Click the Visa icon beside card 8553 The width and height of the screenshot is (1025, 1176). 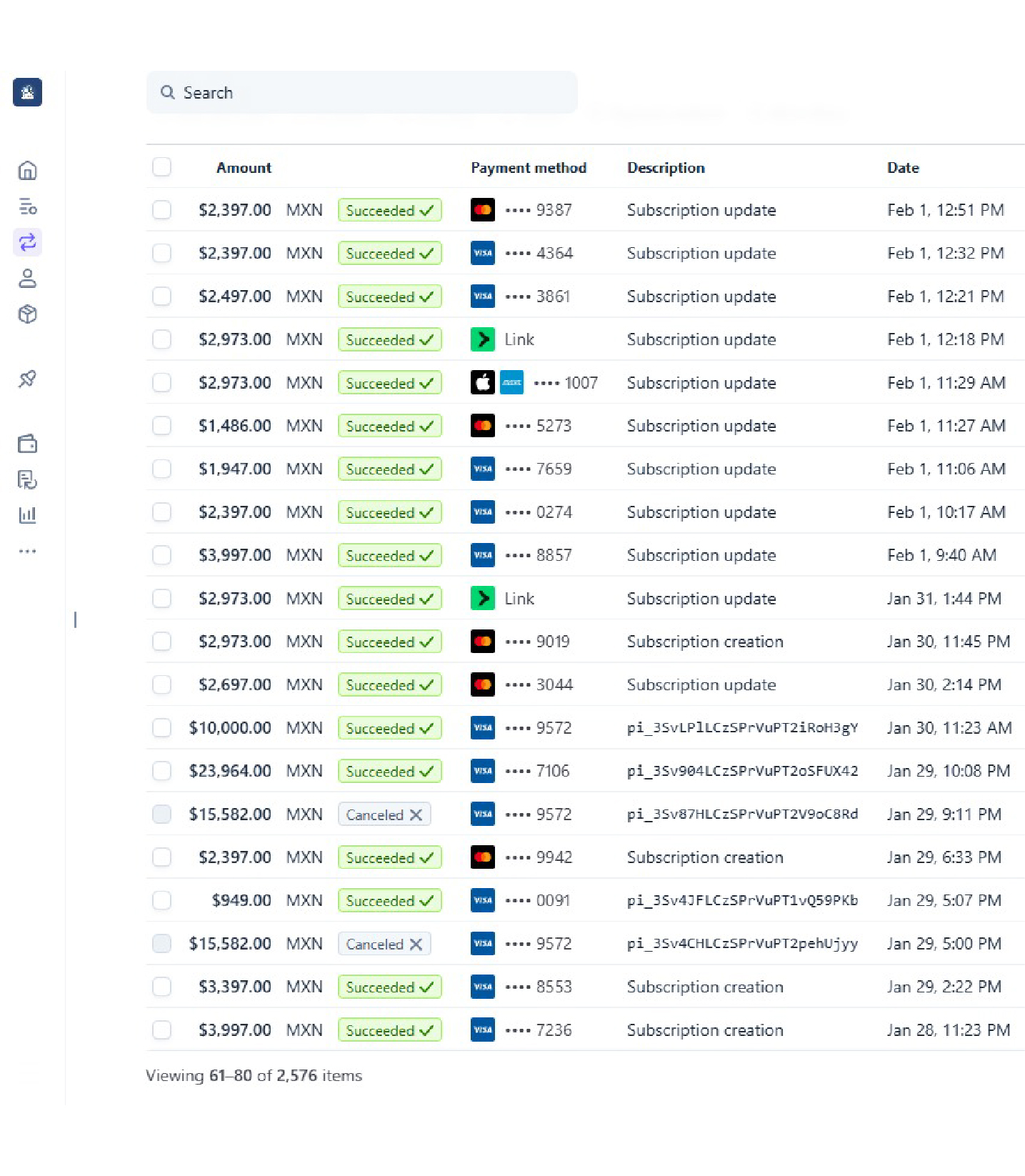pos(483,987)
